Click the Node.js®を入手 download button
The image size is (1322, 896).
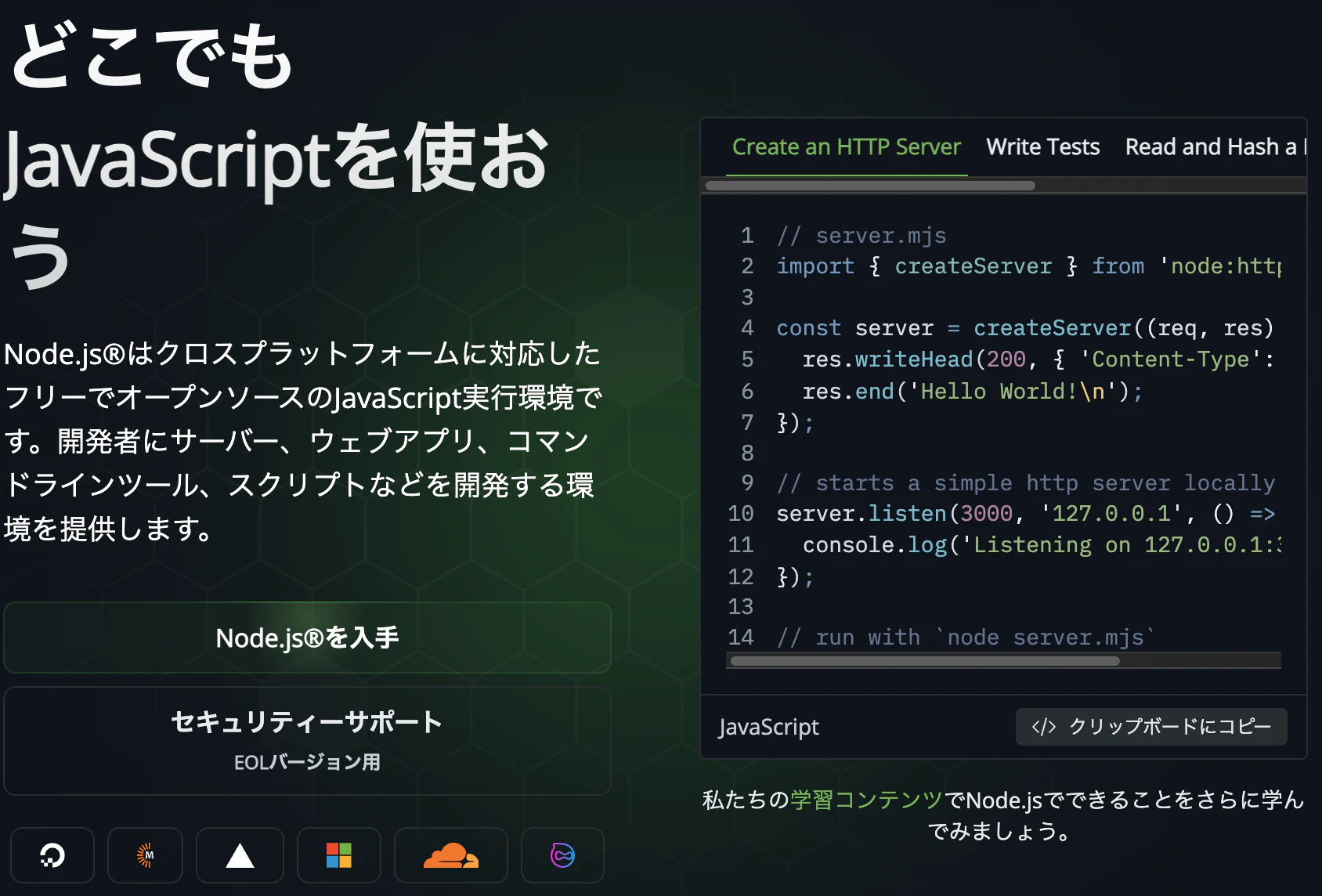pyautogui.click(x=307, y=638)
